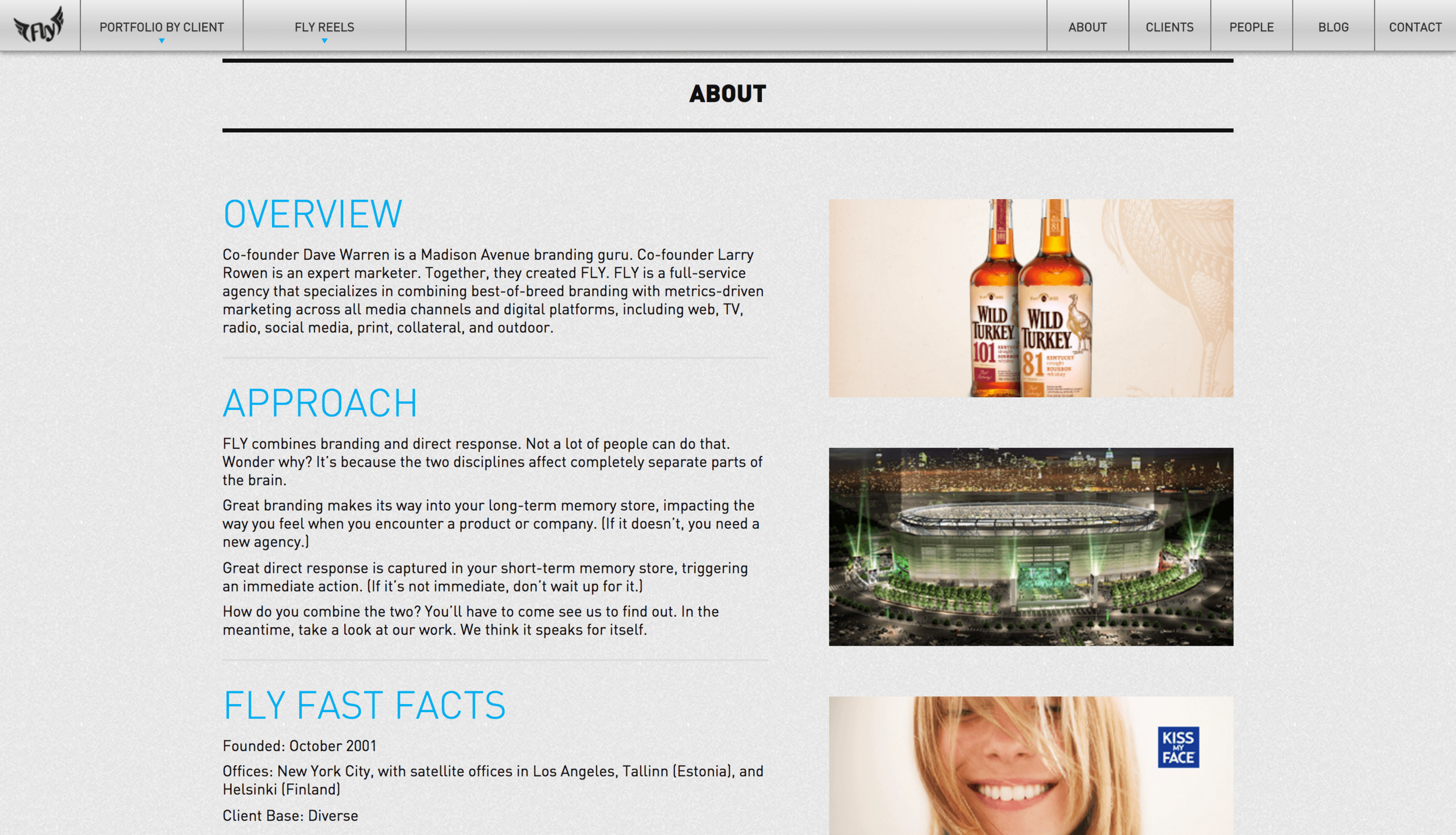Click the paragraph starting 'FLY combines branding'
The width and height of the screenshot is (1456, 835).
493,462
